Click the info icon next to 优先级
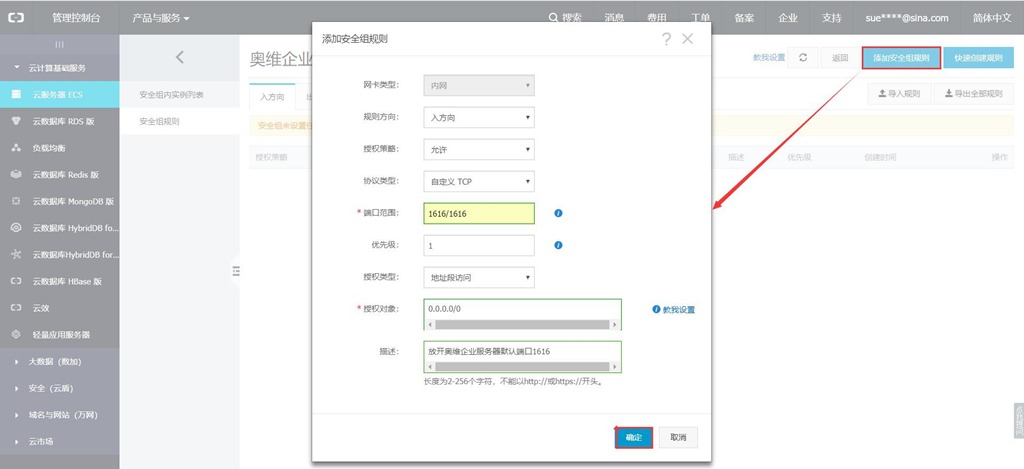The height and width of the screenshot is (469, 1024). coord(558,245)
